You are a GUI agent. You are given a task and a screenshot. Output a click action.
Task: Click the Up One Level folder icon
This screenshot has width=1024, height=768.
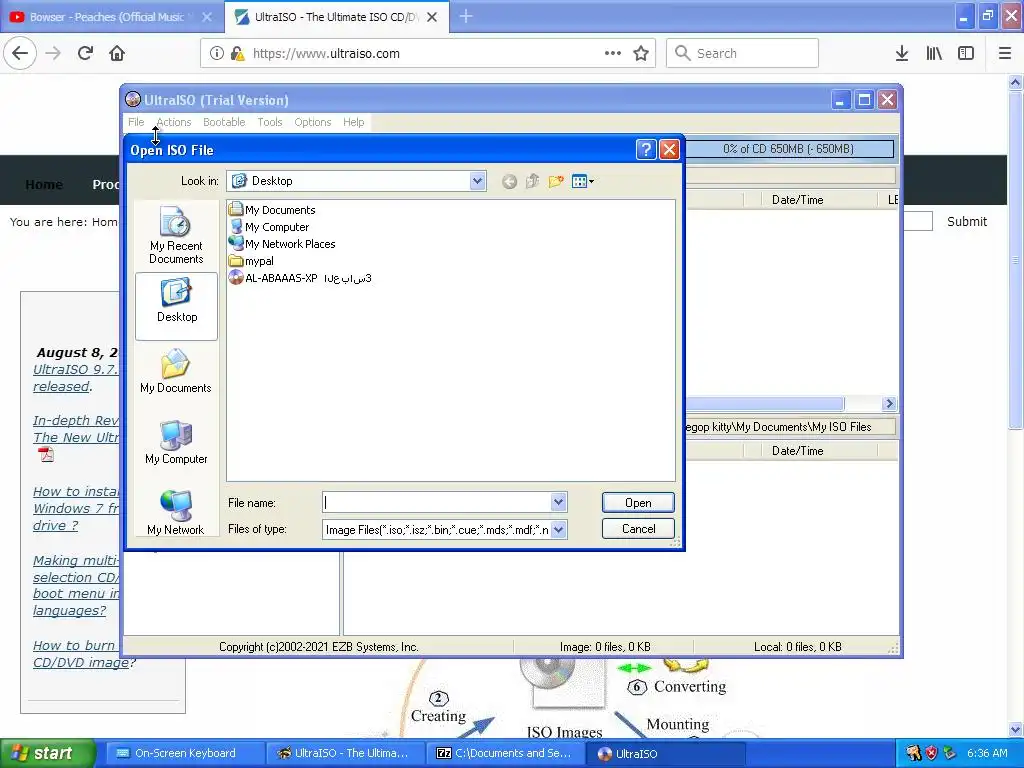[532, 181]
